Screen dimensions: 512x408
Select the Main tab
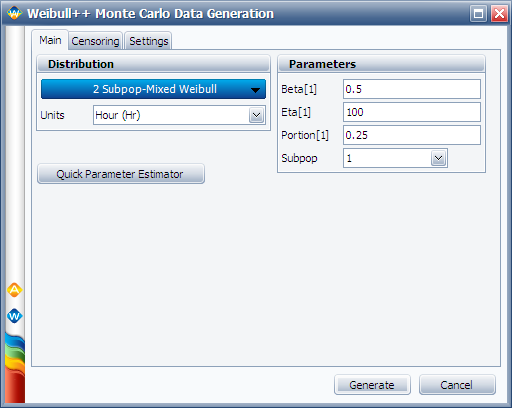50,40
